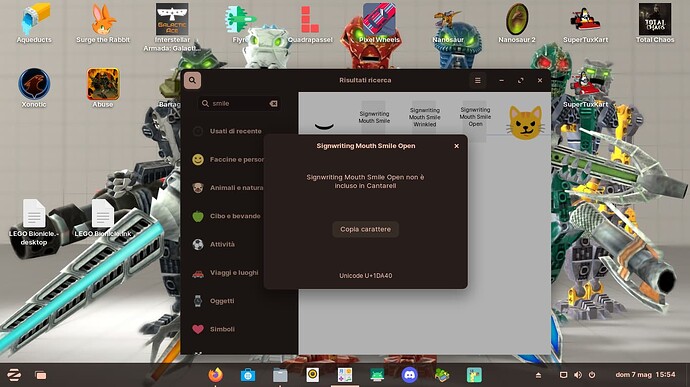
Task: Open the Pixel Wheels desktop icon
Action: tap(379, 23)
